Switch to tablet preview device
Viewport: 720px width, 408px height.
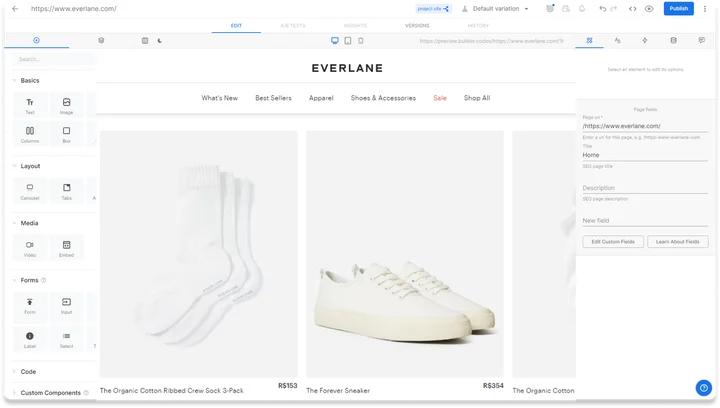tap(348, 40)
